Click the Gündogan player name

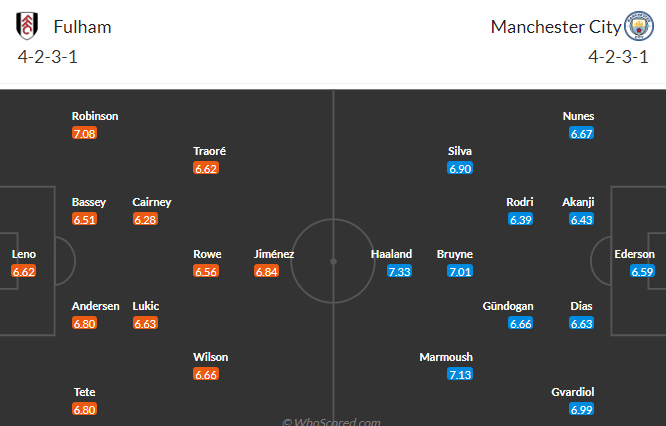508,306
